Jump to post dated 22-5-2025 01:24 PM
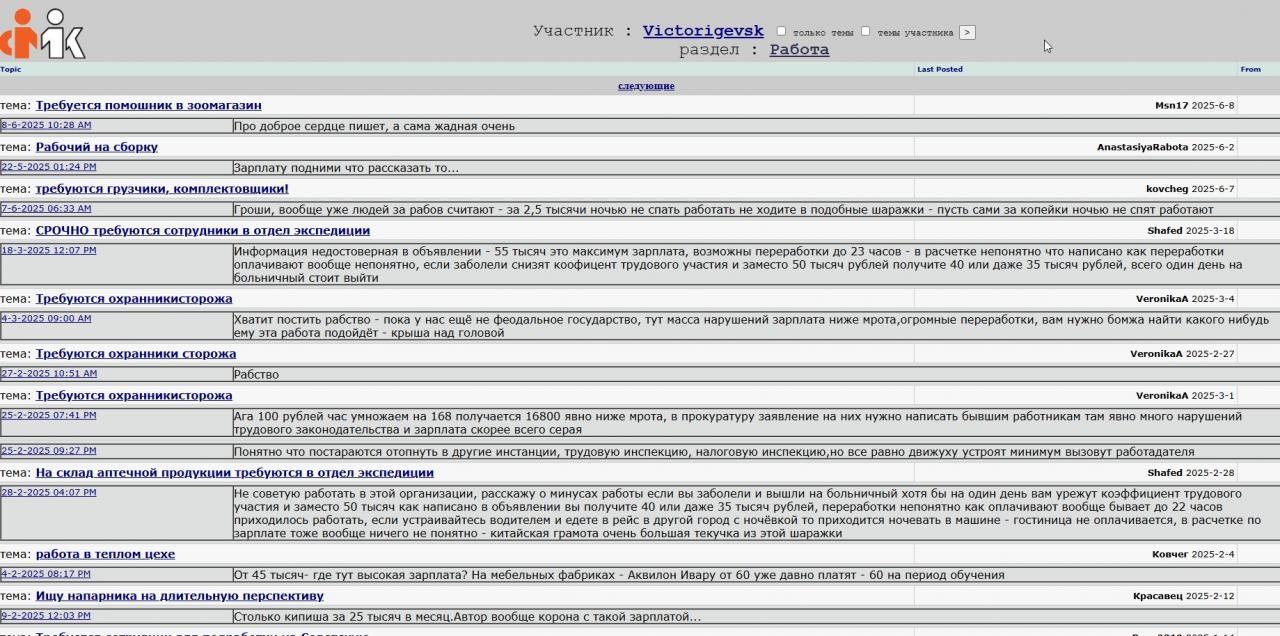This screenshot has height=636, width=1280. (x=49, y=167)
